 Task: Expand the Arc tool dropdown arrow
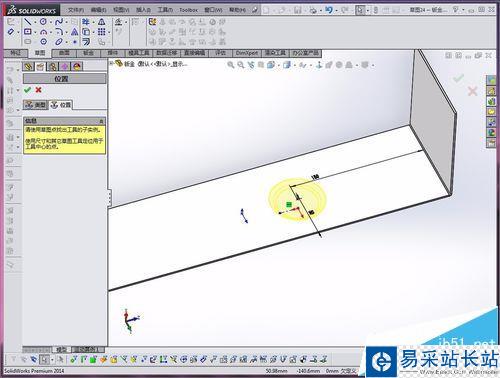50,32
